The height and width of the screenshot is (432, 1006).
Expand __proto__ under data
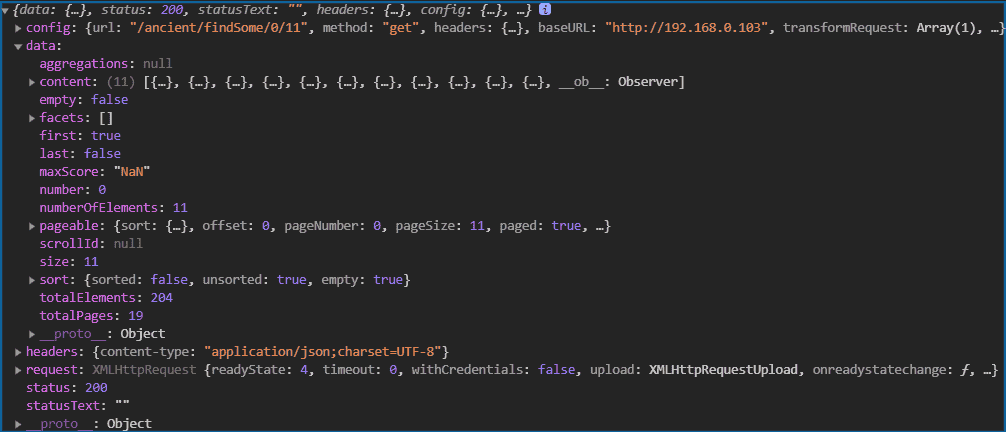32,334
